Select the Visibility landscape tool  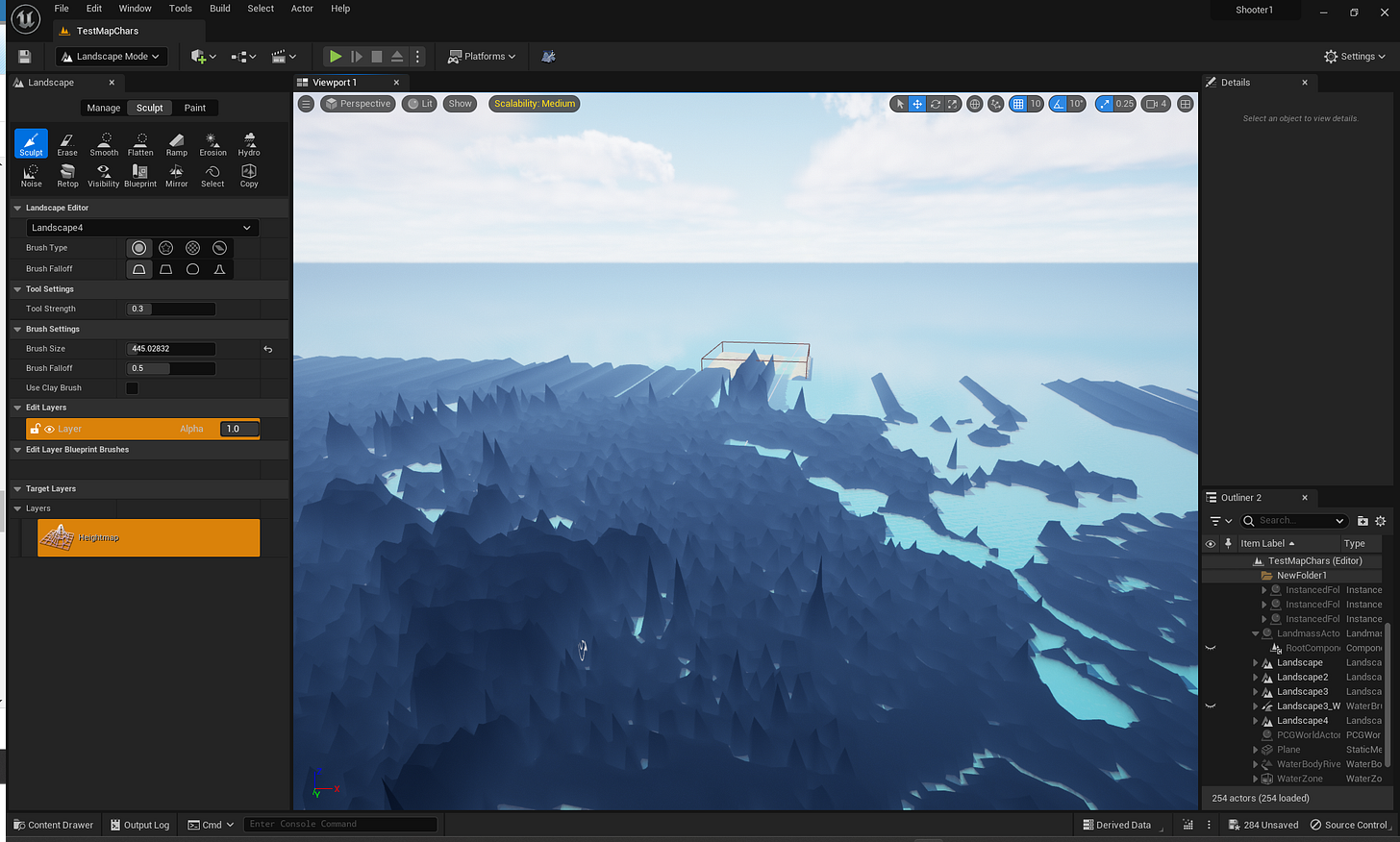104,176
